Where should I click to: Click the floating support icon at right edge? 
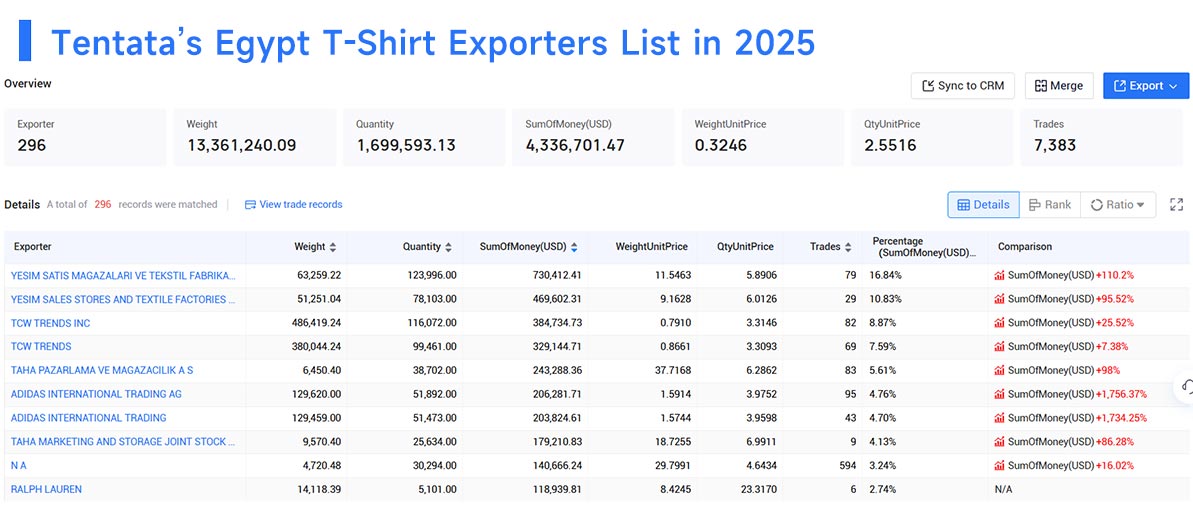[x=1185, y=386]
